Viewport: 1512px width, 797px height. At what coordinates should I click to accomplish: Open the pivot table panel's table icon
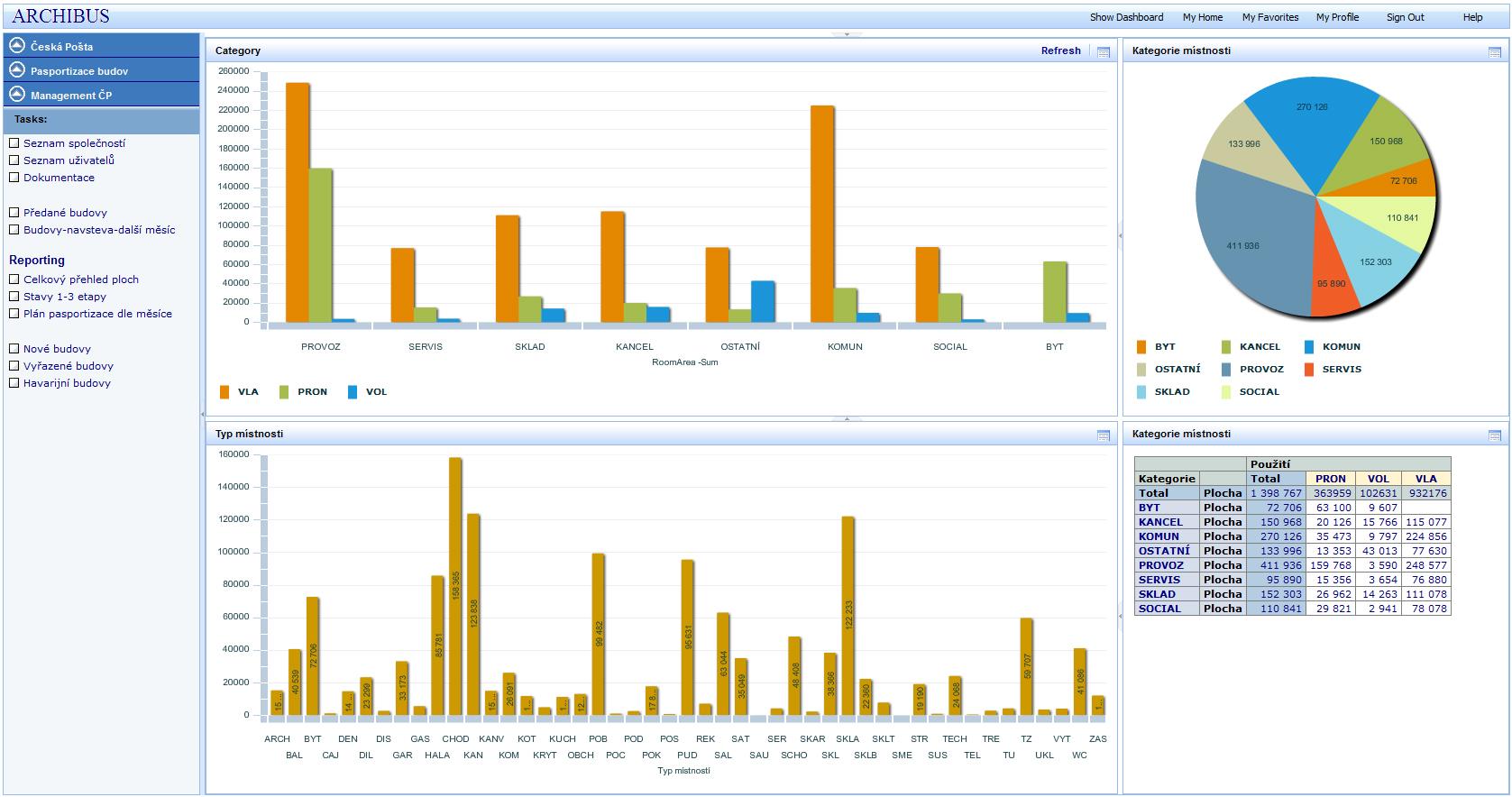click(x=1495, y=435)
